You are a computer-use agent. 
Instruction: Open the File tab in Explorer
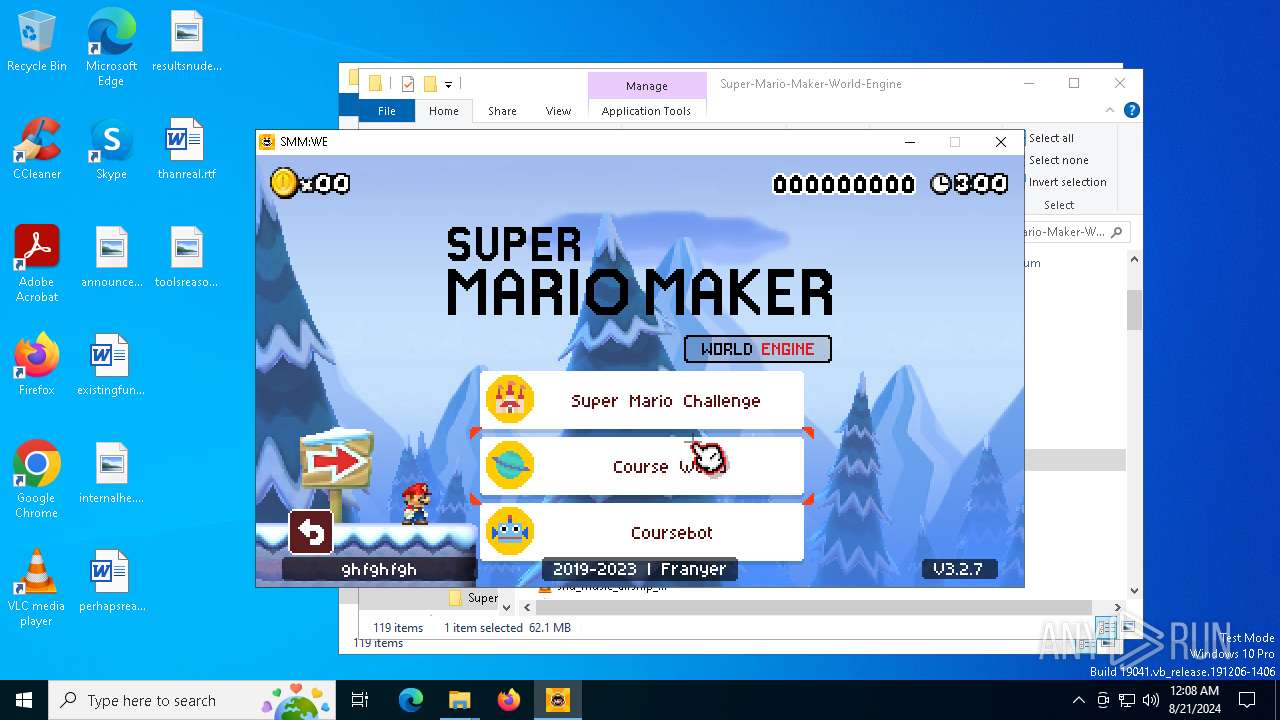387,111
